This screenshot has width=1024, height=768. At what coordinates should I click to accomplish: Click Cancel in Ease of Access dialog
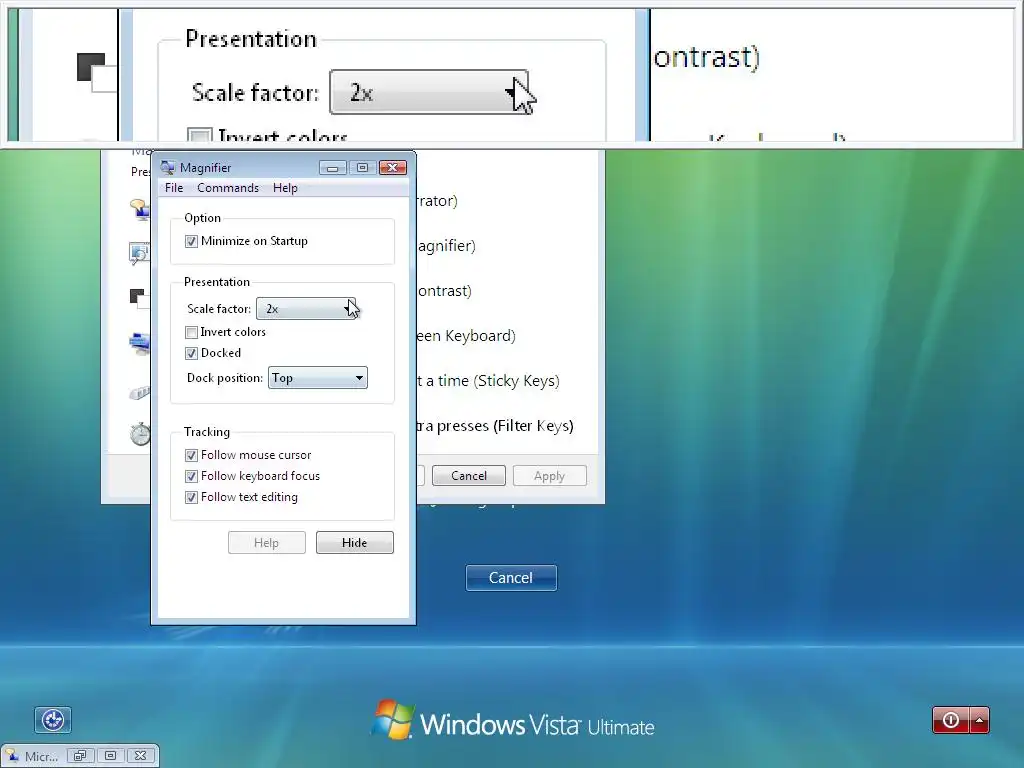[x=469, y=475]
